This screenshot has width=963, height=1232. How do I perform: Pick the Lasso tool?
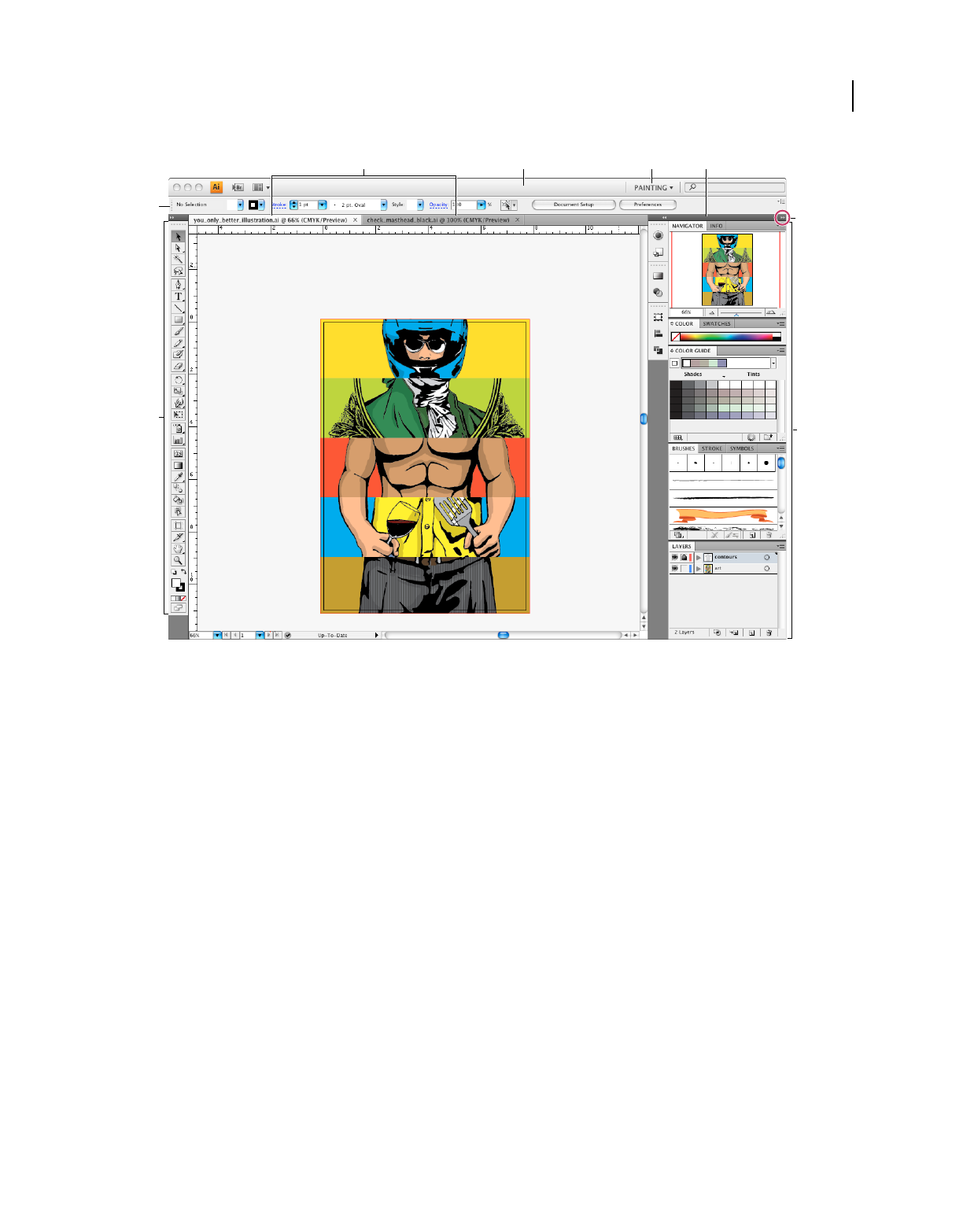178,271
